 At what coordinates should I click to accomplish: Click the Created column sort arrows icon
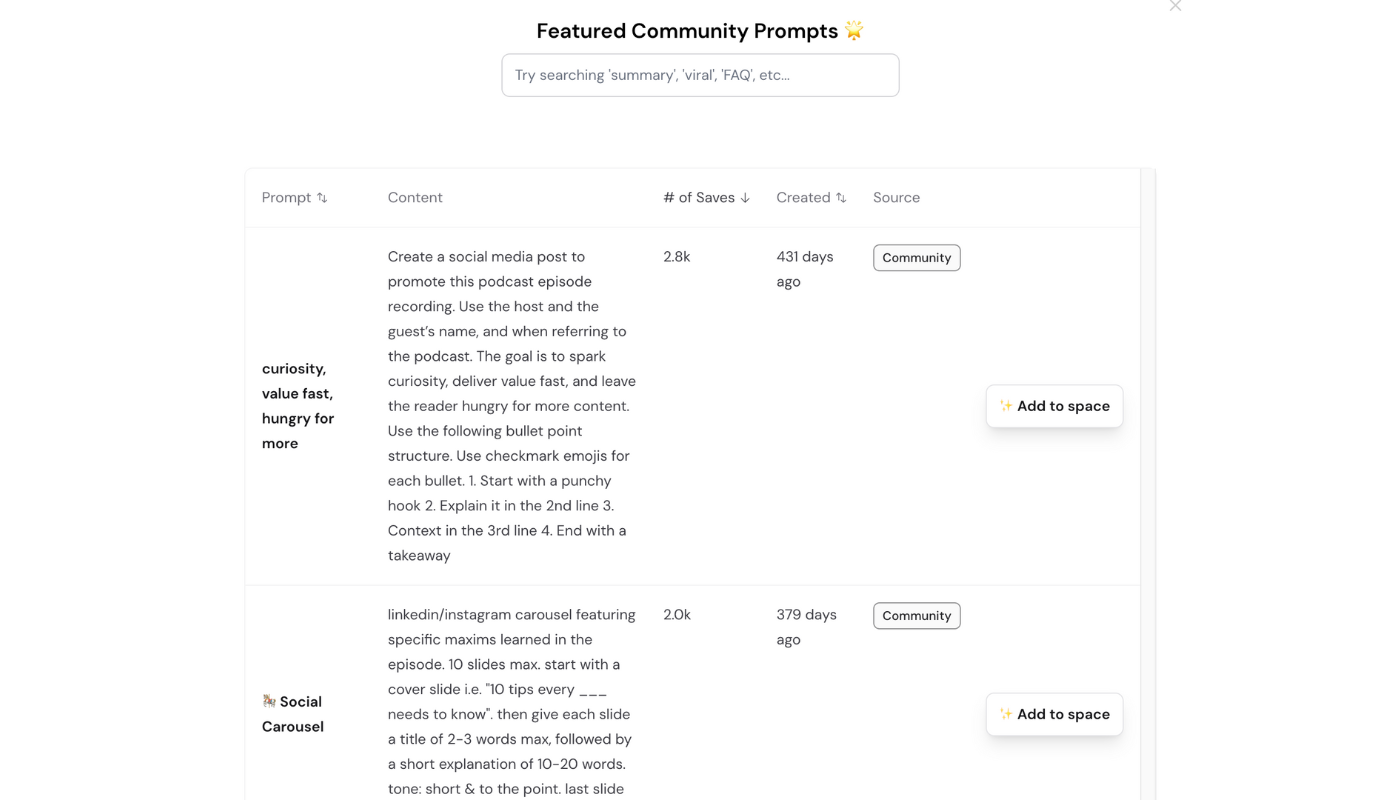[841, 198]
